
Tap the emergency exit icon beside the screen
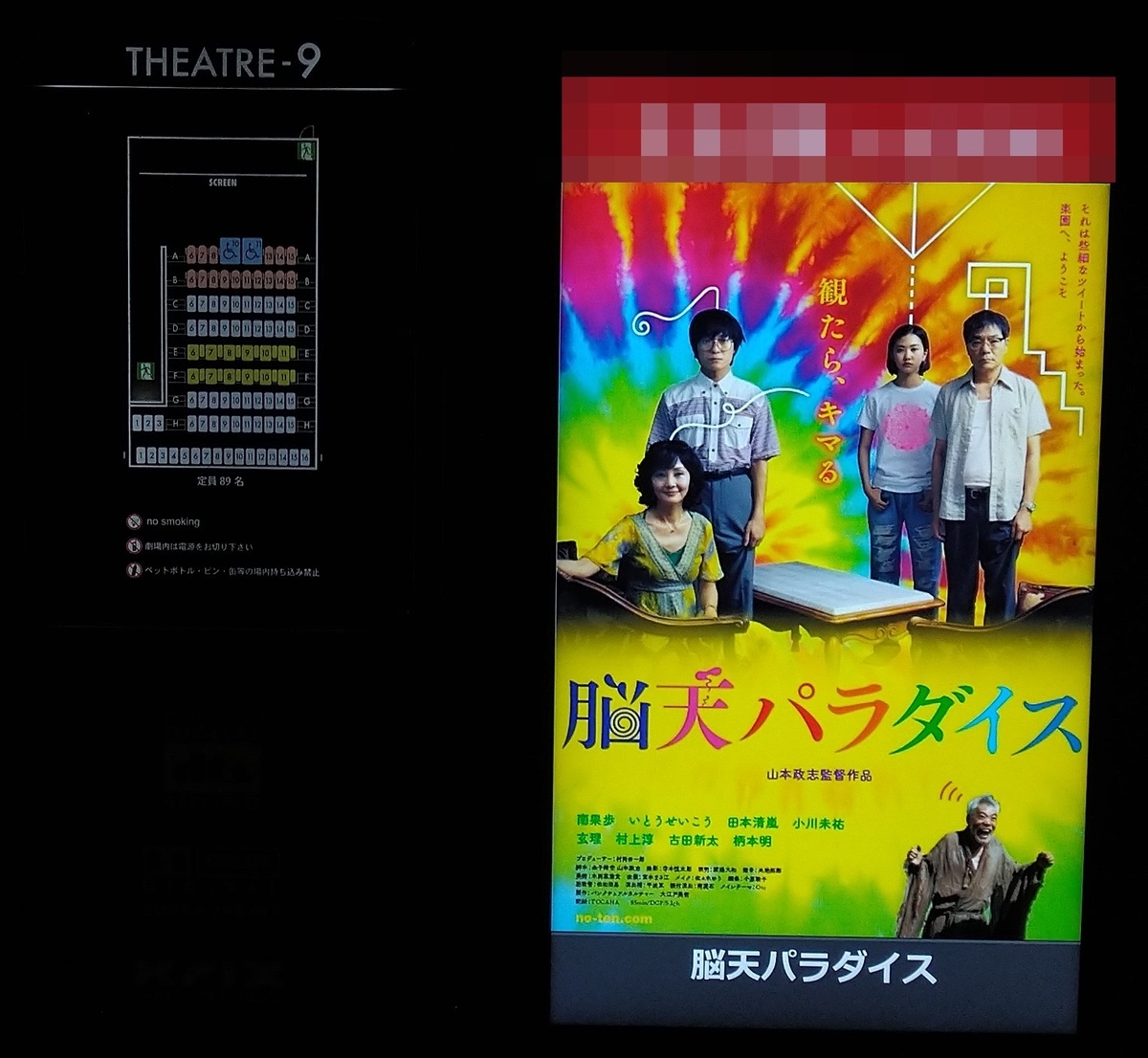click(306, 150)
